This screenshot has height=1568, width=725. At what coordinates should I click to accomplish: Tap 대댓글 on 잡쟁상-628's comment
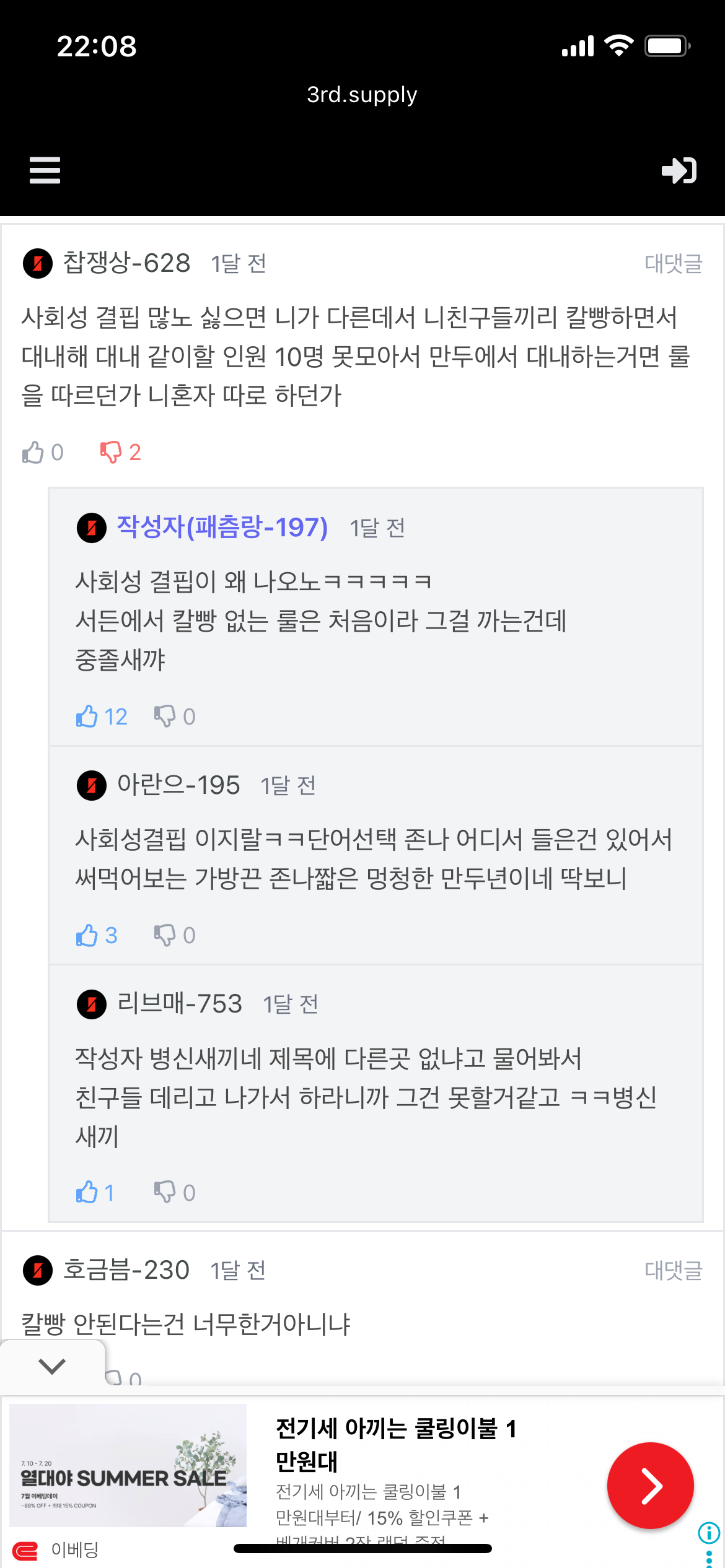pyautogui.click(x=673, y=263)
